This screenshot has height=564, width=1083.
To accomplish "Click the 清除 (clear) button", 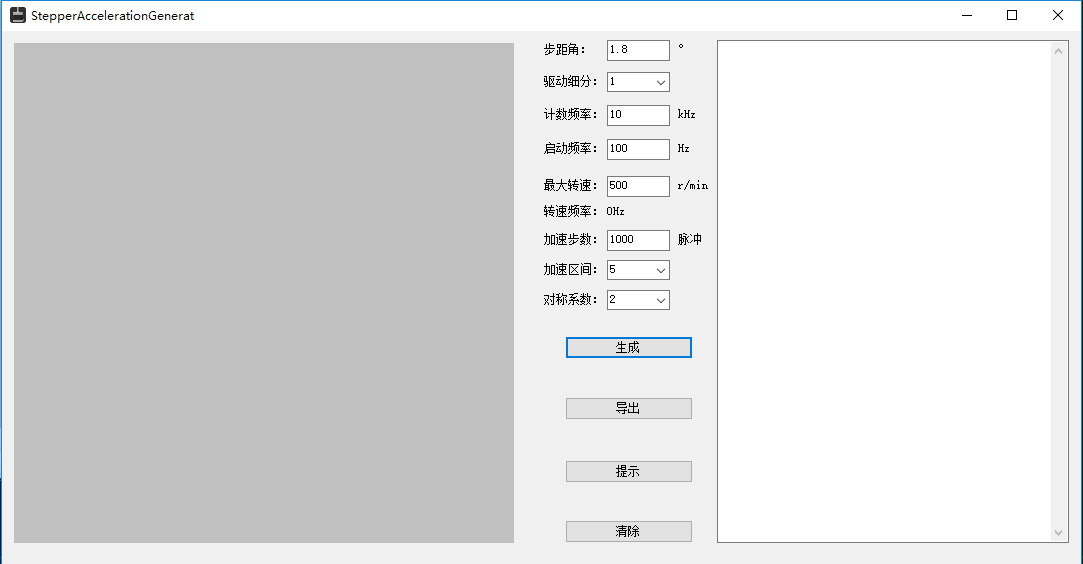I will pyautogui.click(x=629, y=532).
